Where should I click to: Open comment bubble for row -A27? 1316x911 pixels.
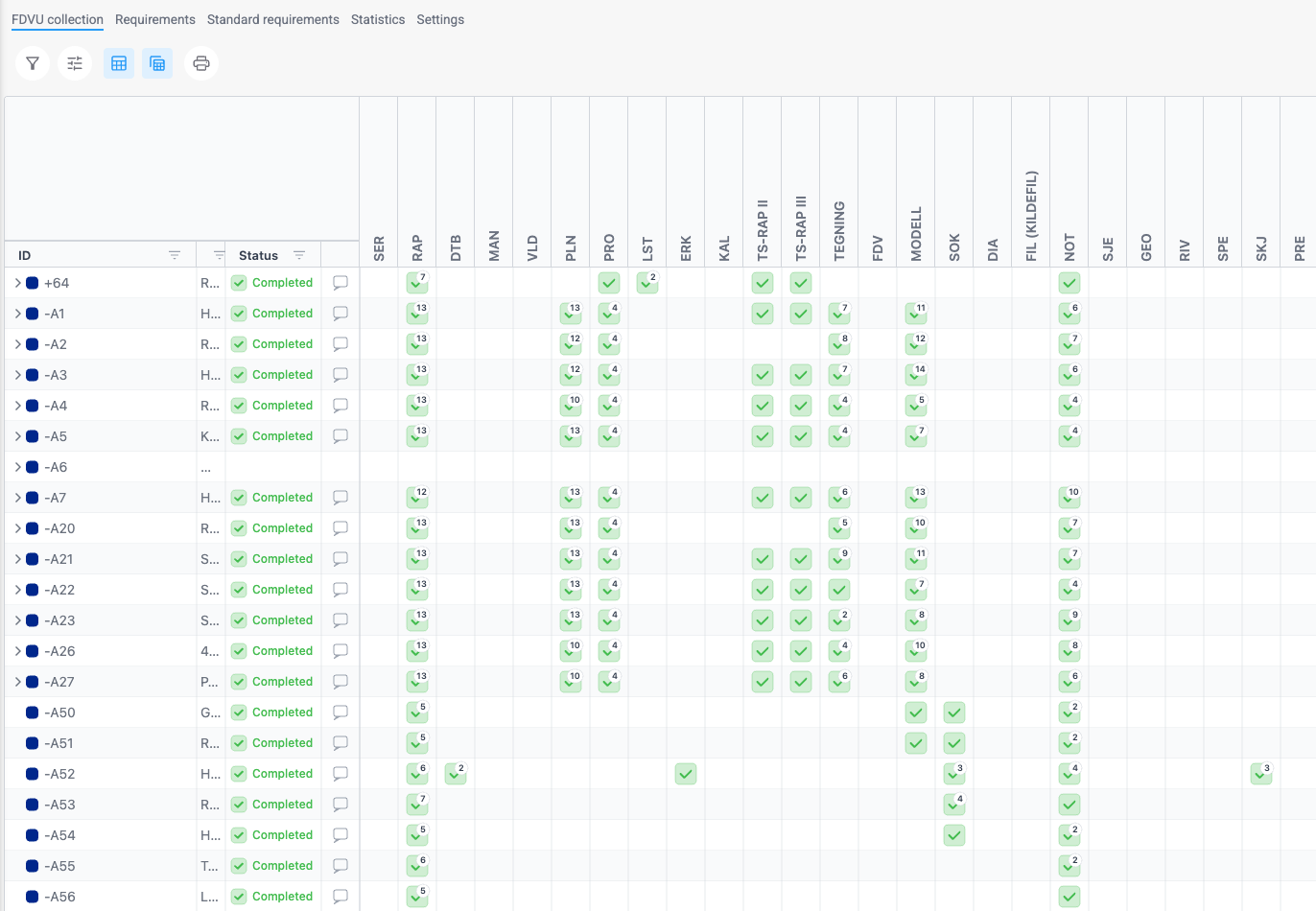point(341,682)
